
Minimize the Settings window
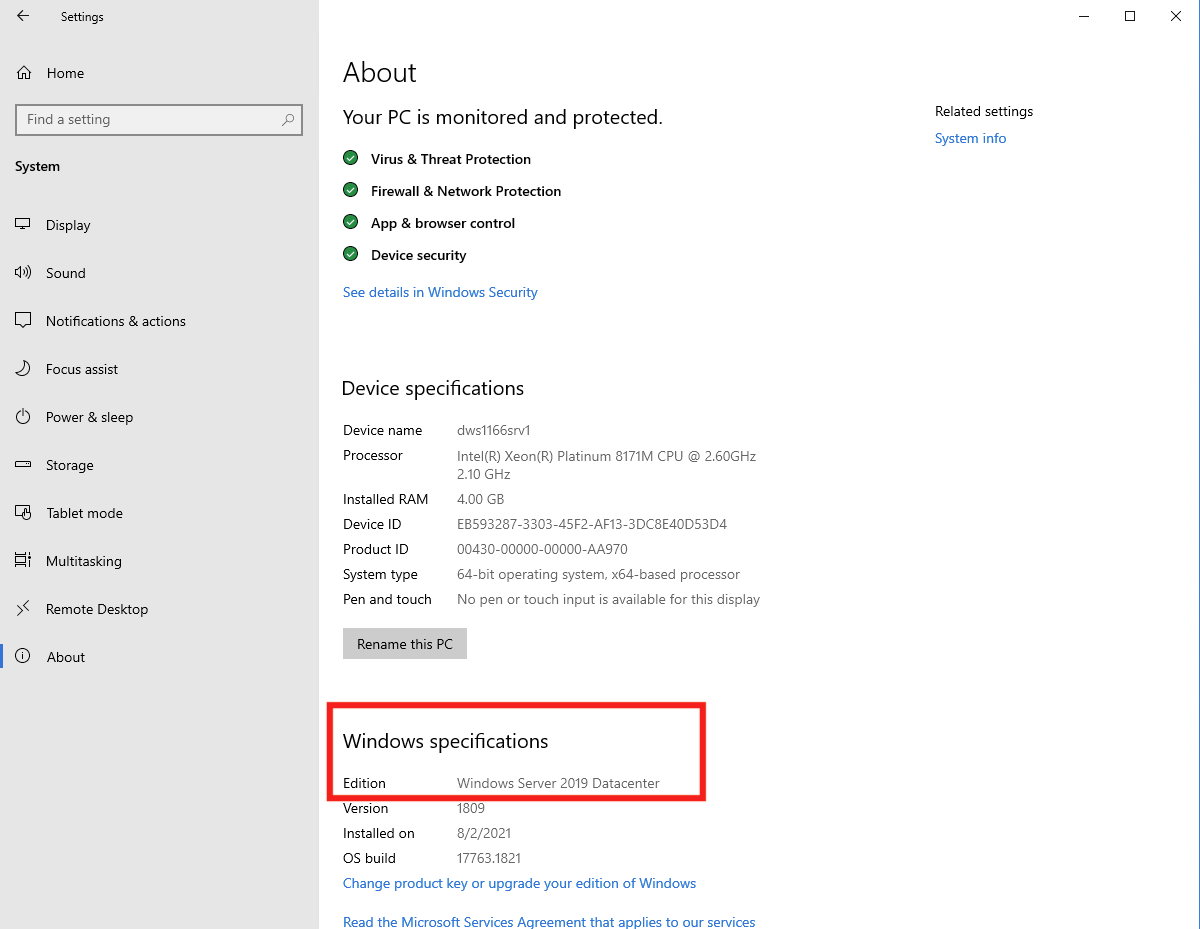pos(1083,16)
